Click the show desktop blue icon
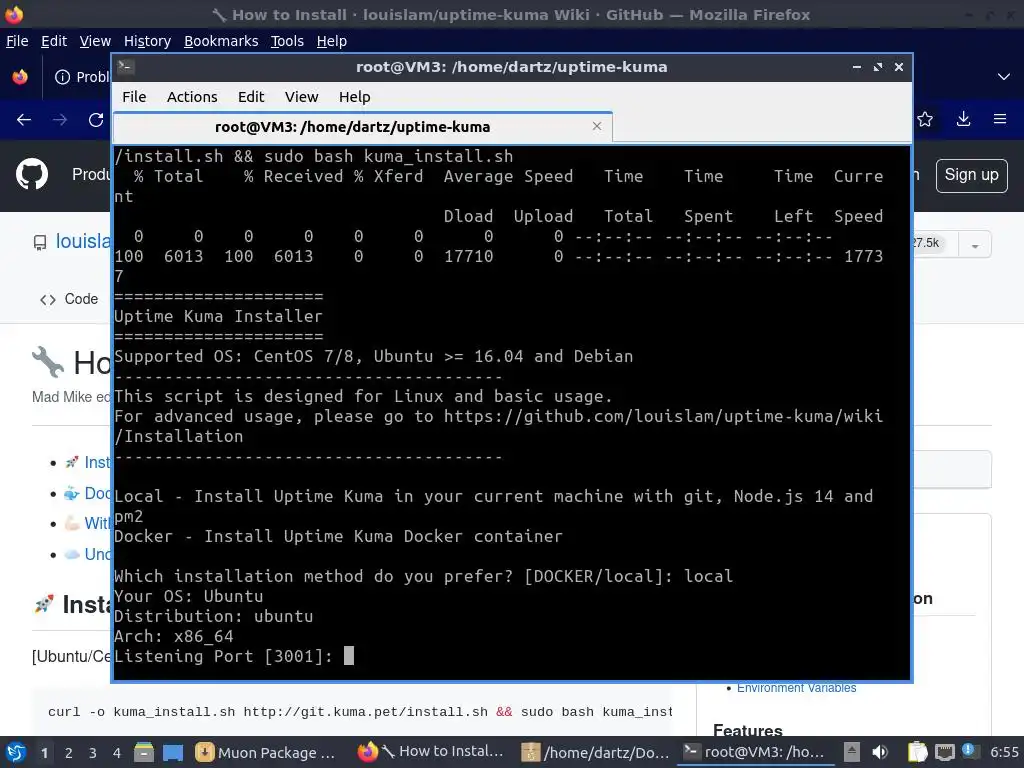The height and width of the screenshot is (768, 1024). point(173,753)
